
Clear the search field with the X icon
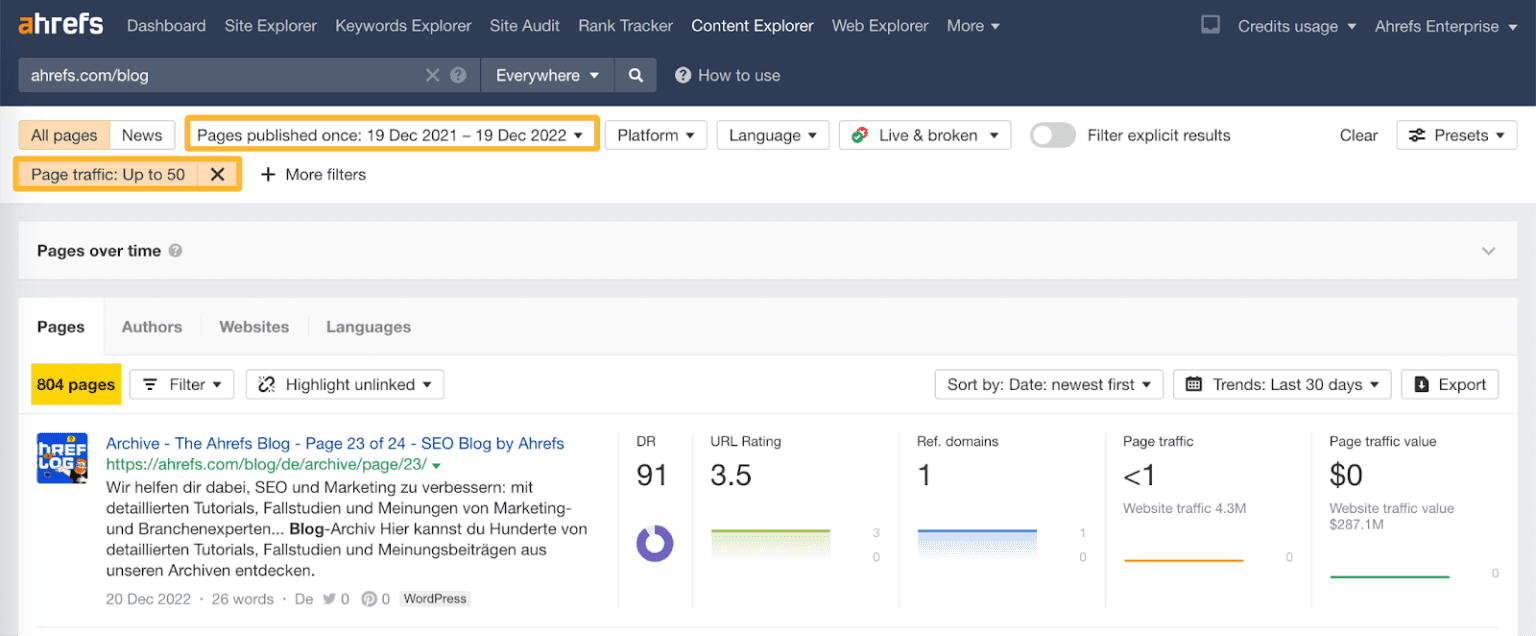click(432, 75)
